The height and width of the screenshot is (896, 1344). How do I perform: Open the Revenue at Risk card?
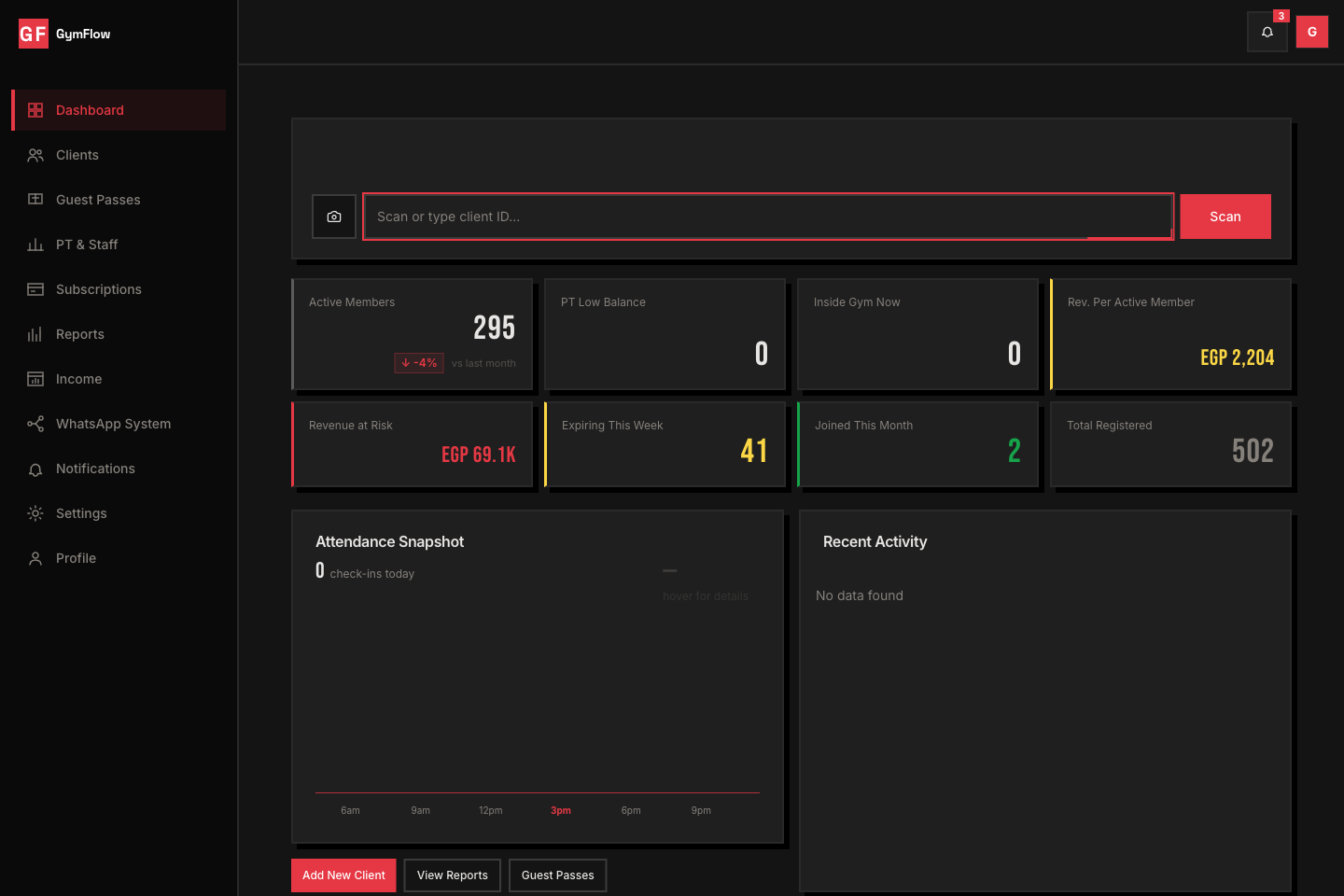413,444
